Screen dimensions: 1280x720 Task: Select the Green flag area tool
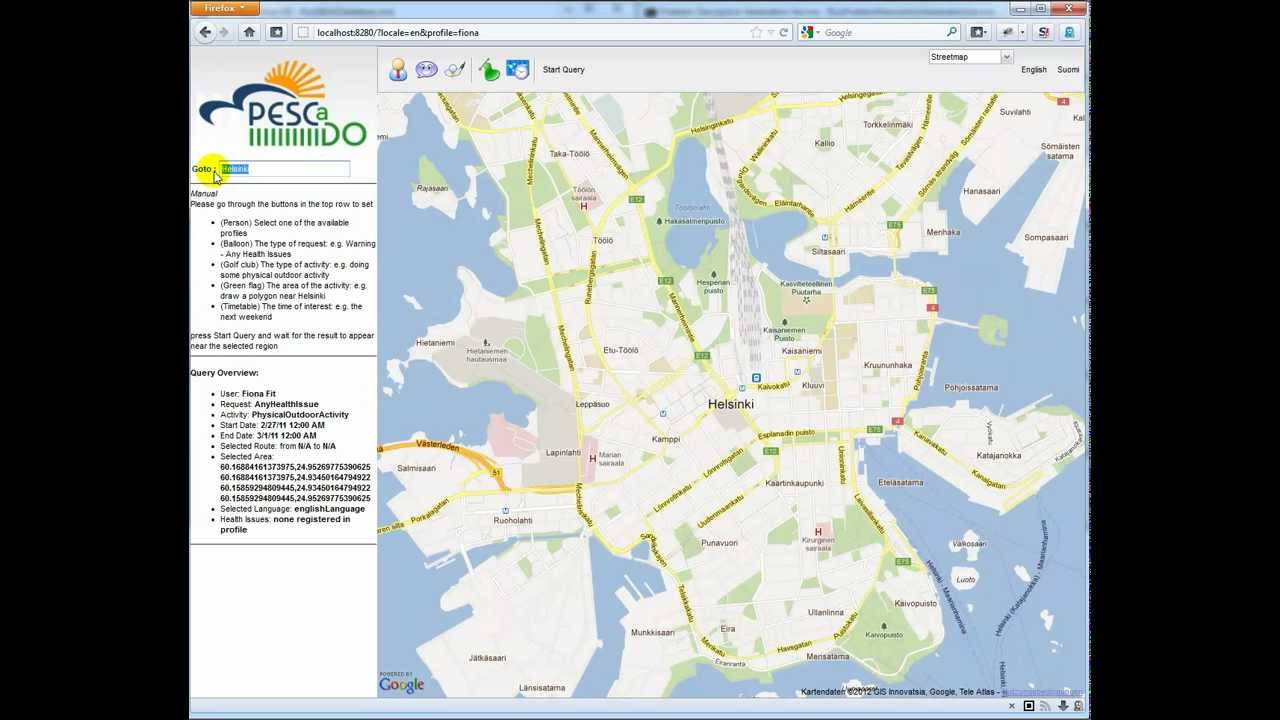click(489, 69)
